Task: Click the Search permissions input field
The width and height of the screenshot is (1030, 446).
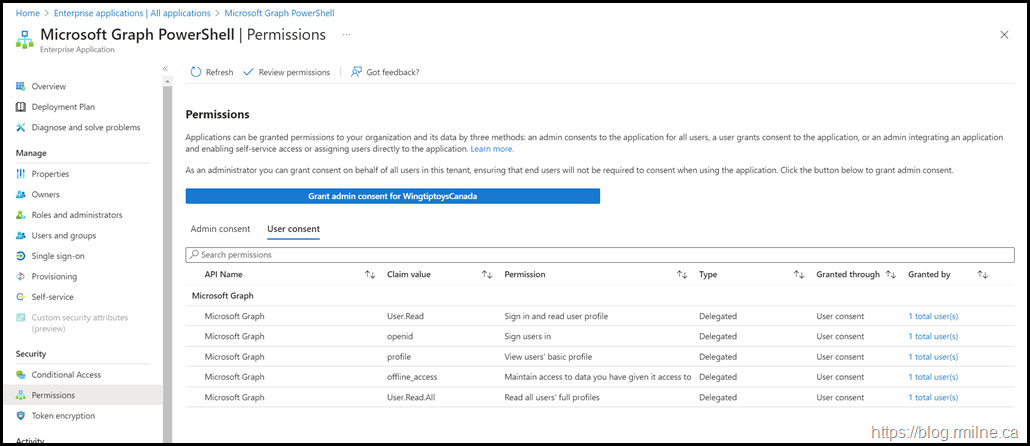Action: click(x=600, y=255)
